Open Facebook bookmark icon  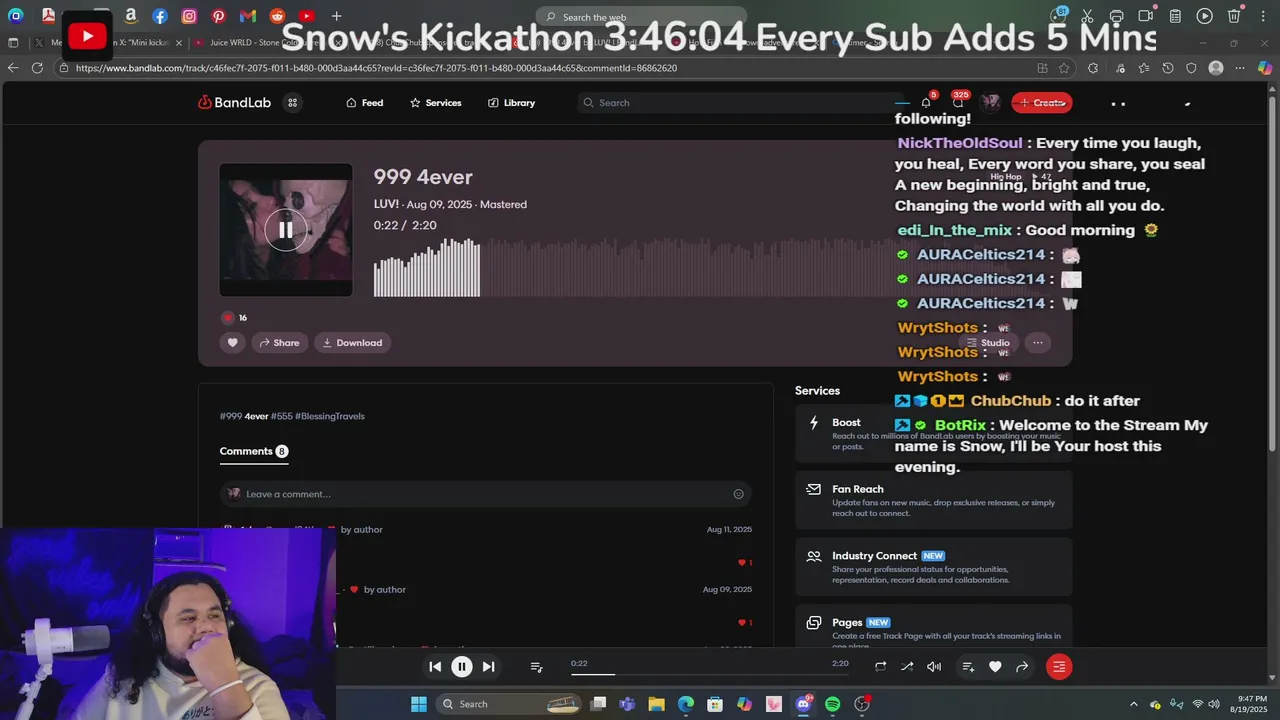[x=160, y=16]
